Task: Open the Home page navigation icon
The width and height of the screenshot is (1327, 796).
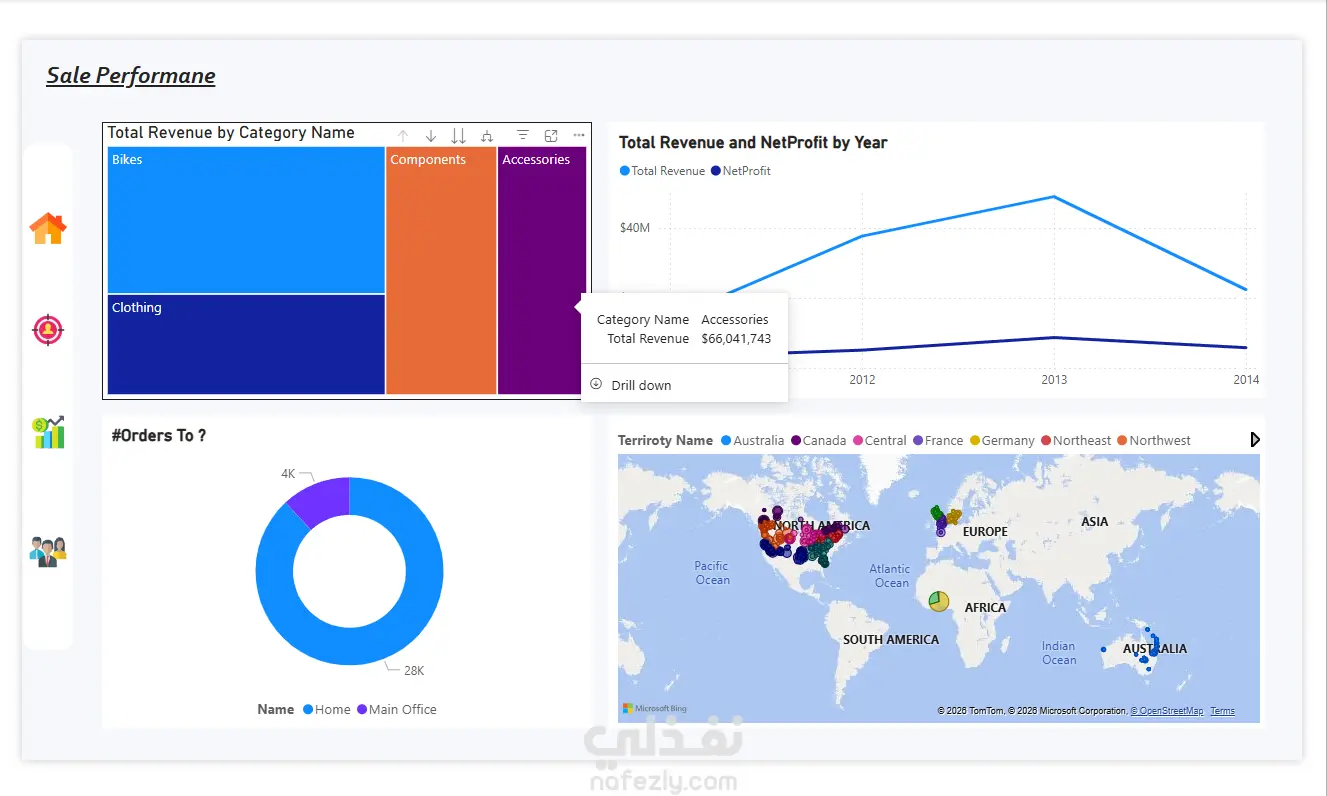Action: [x=48, y=228]
